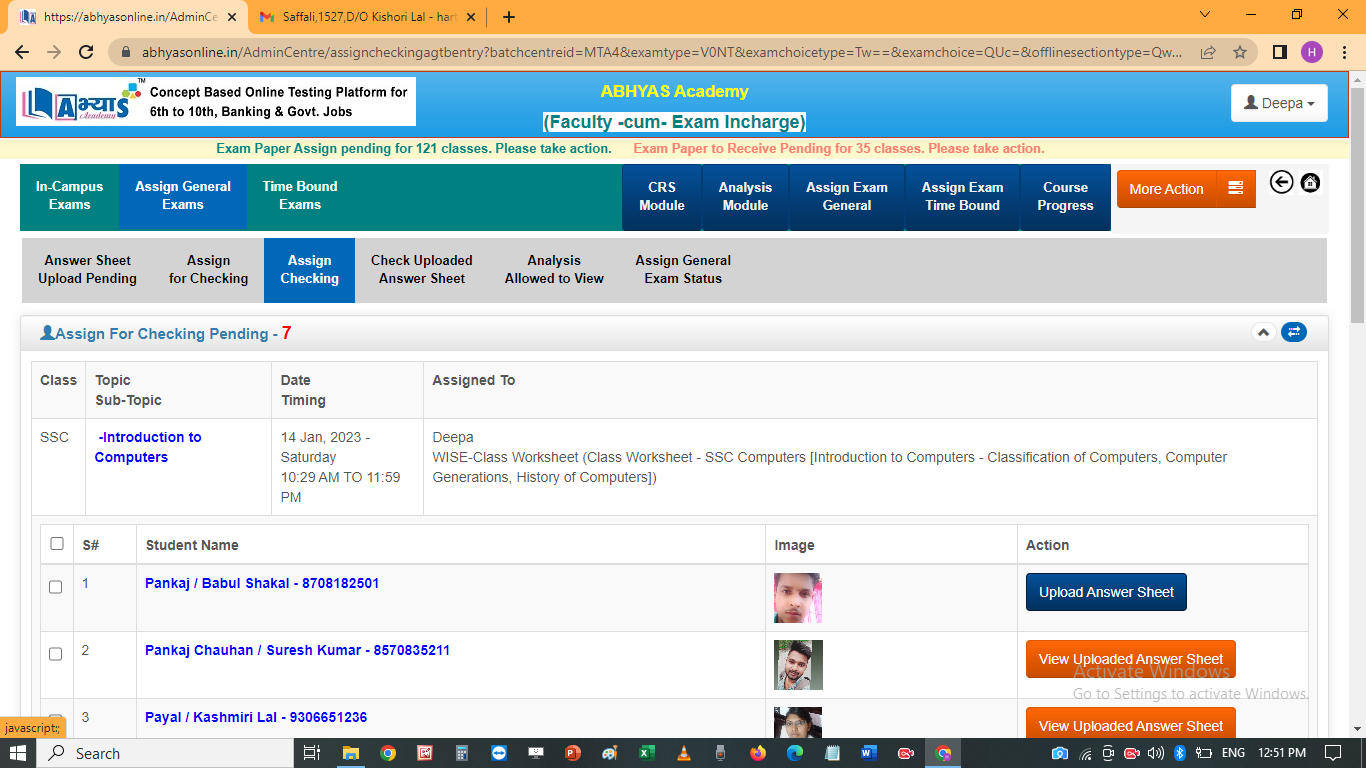Open the More Action list icon
The height and width of the screenshot is (768, 1366).
[x=1235, y=189]
